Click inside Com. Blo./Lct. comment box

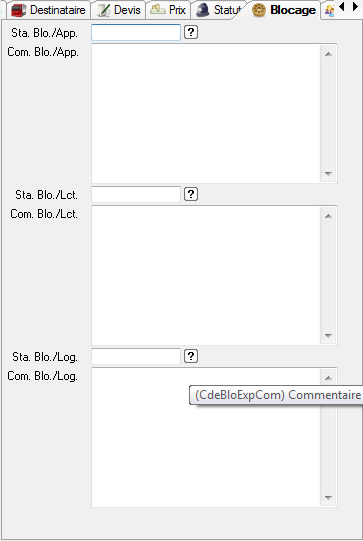[206, 275]
